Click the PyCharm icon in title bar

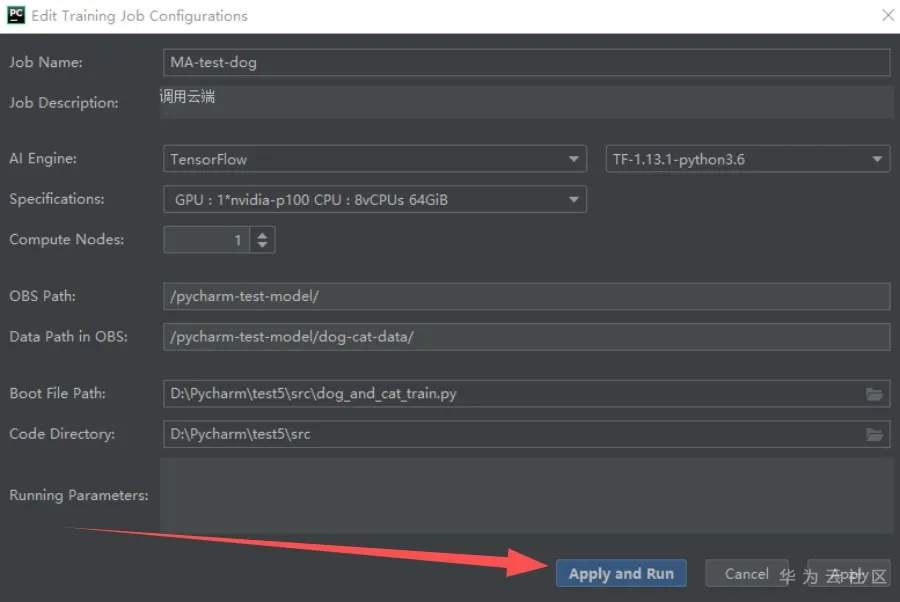coord(15,15)
